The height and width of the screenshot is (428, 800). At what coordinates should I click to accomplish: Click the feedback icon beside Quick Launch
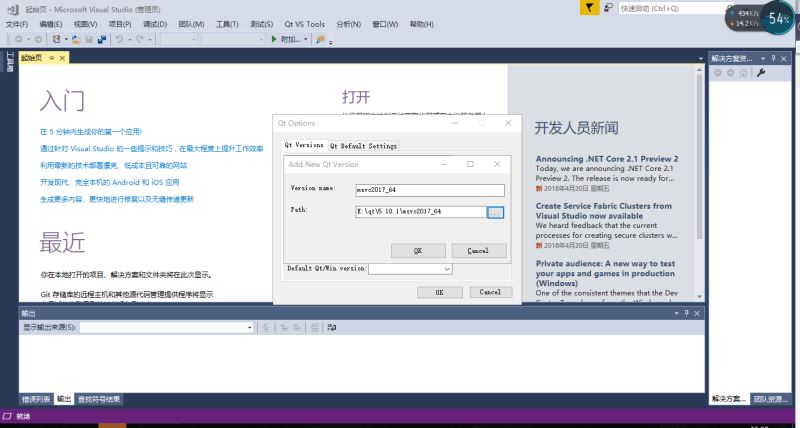click(608, 8)
